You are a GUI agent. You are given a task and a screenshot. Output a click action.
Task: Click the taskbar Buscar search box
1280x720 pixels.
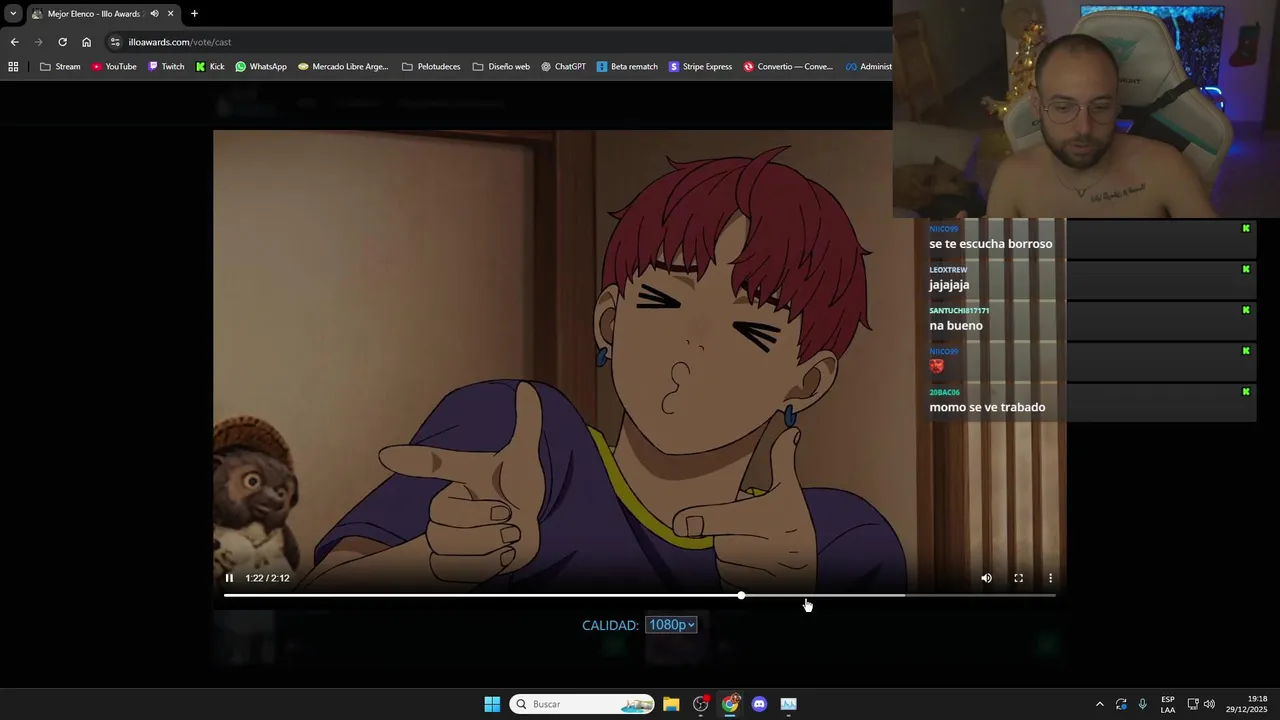click(582, 704)
